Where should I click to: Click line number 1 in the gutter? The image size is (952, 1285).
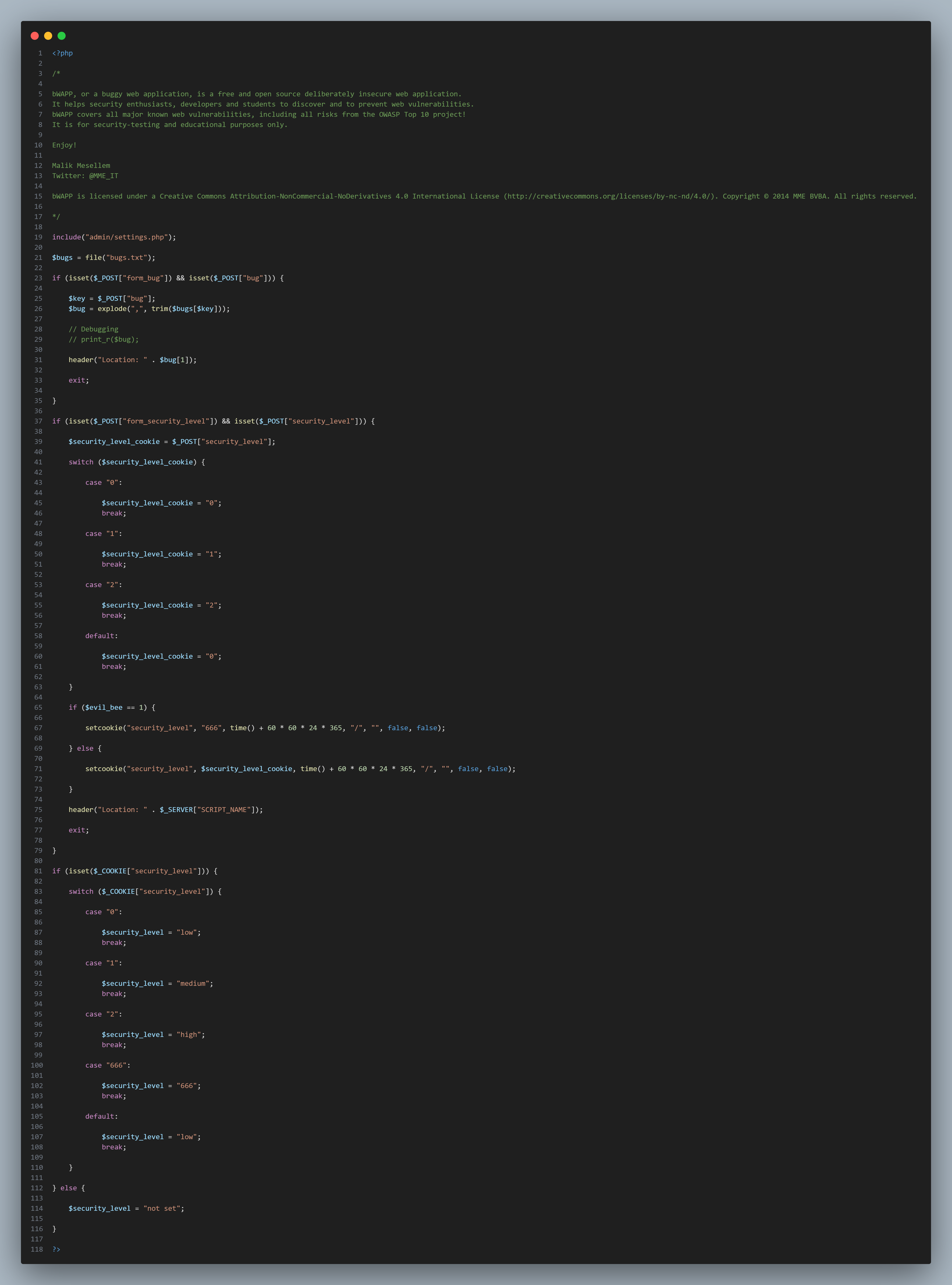pos(40,53)
